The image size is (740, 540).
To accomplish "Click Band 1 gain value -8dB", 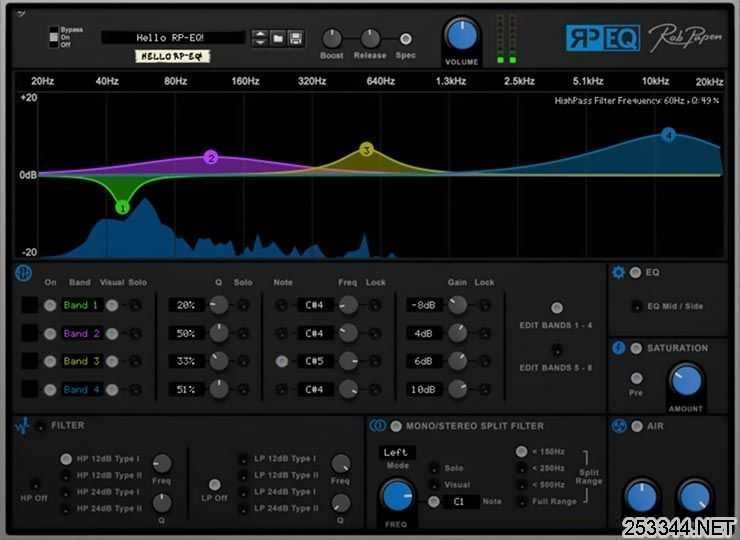I will click(424, 305).
